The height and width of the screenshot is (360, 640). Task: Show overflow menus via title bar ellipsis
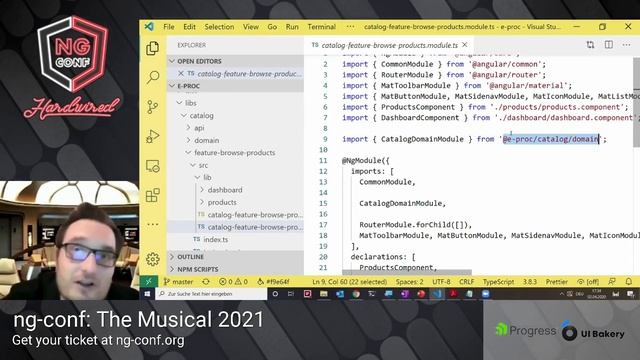(350, 27)
